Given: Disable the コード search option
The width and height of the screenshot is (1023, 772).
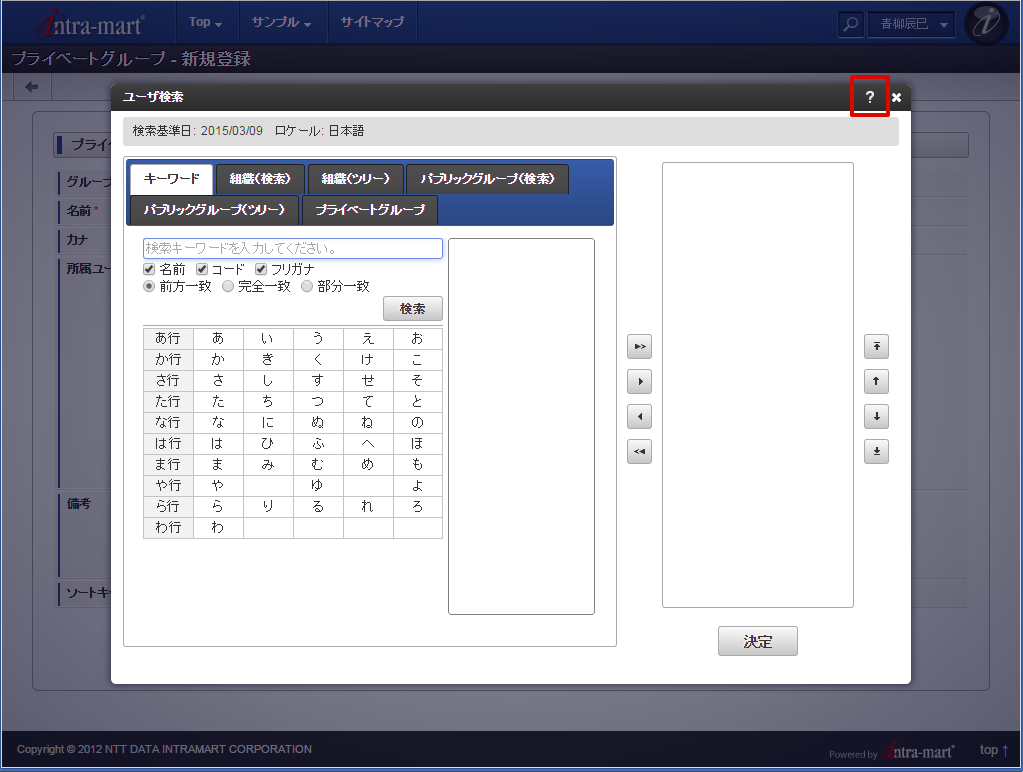Looking at the screenshot, I should (201, 268).
